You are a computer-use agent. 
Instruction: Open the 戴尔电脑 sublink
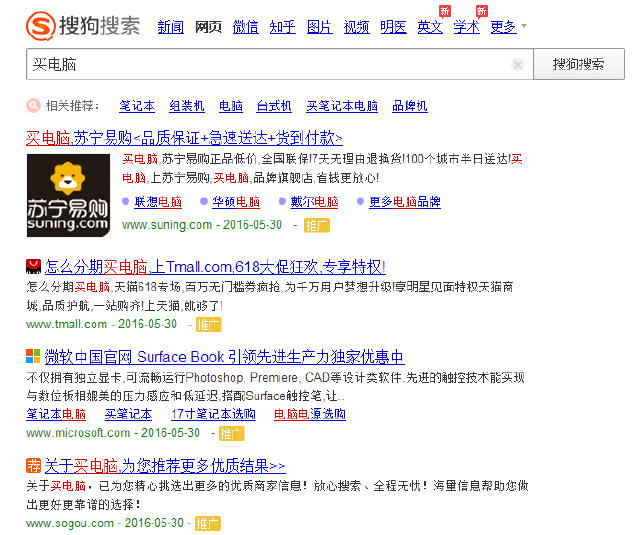[x=314, y=202]
